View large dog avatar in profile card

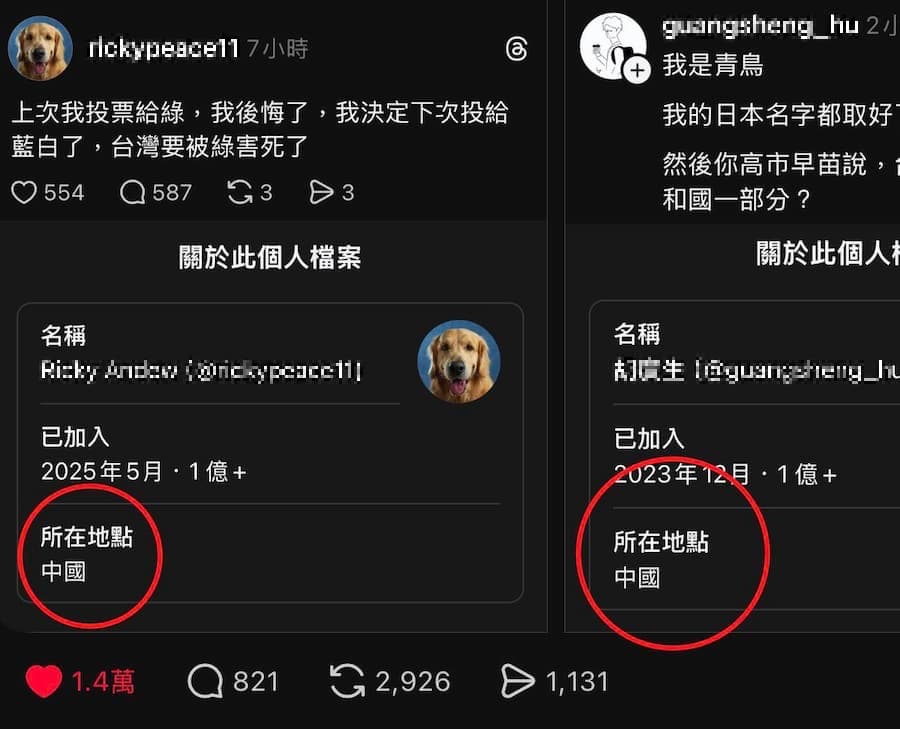click(x=459, y=362)
